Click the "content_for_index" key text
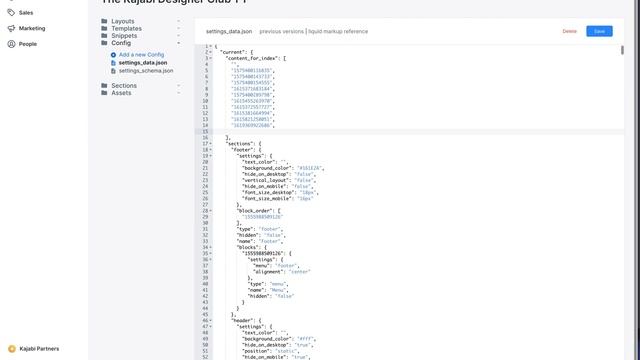 251,58
